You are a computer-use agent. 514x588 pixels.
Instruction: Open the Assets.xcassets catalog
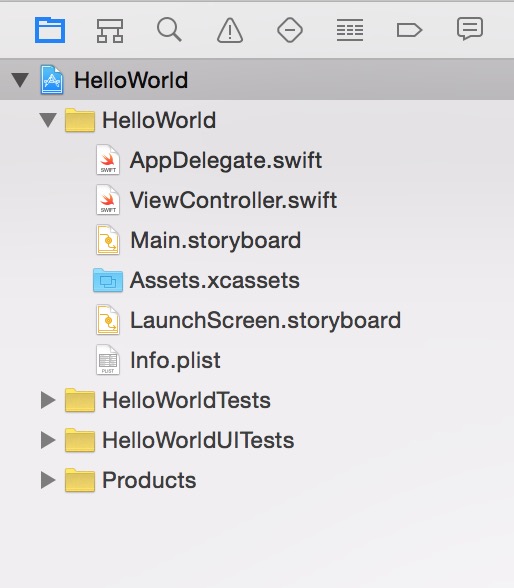tap(196, 280)
